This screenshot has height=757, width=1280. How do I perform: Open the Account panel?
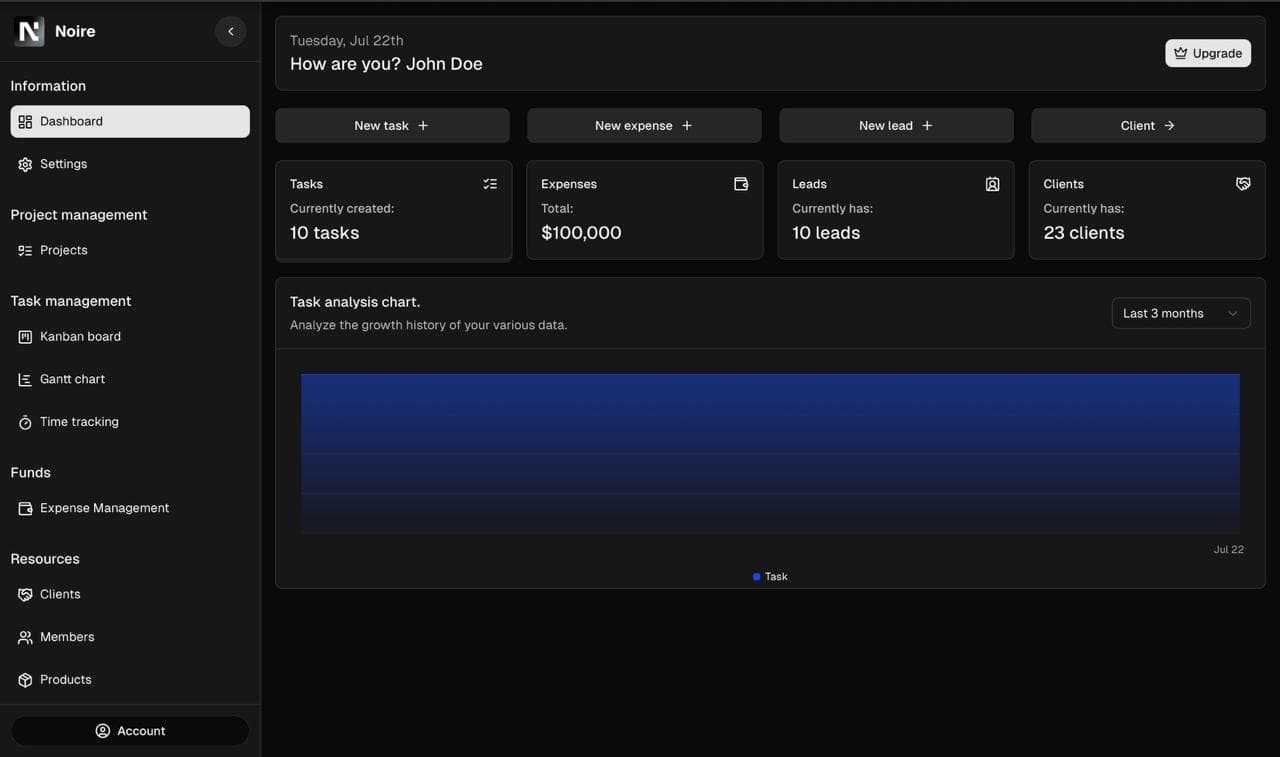(x=130, y=730)
